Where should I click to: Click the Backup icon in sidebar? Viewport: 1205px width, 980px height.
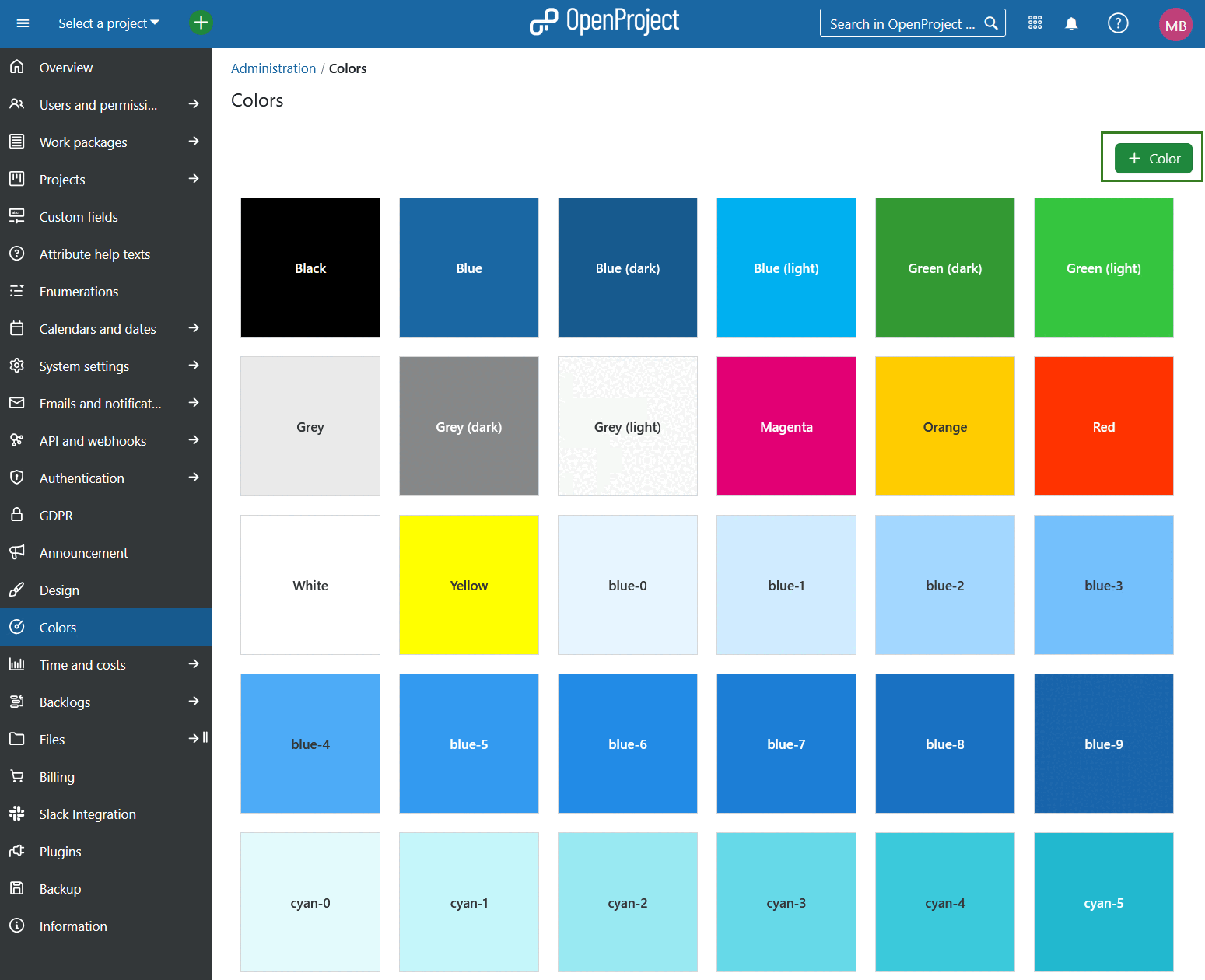17,888
